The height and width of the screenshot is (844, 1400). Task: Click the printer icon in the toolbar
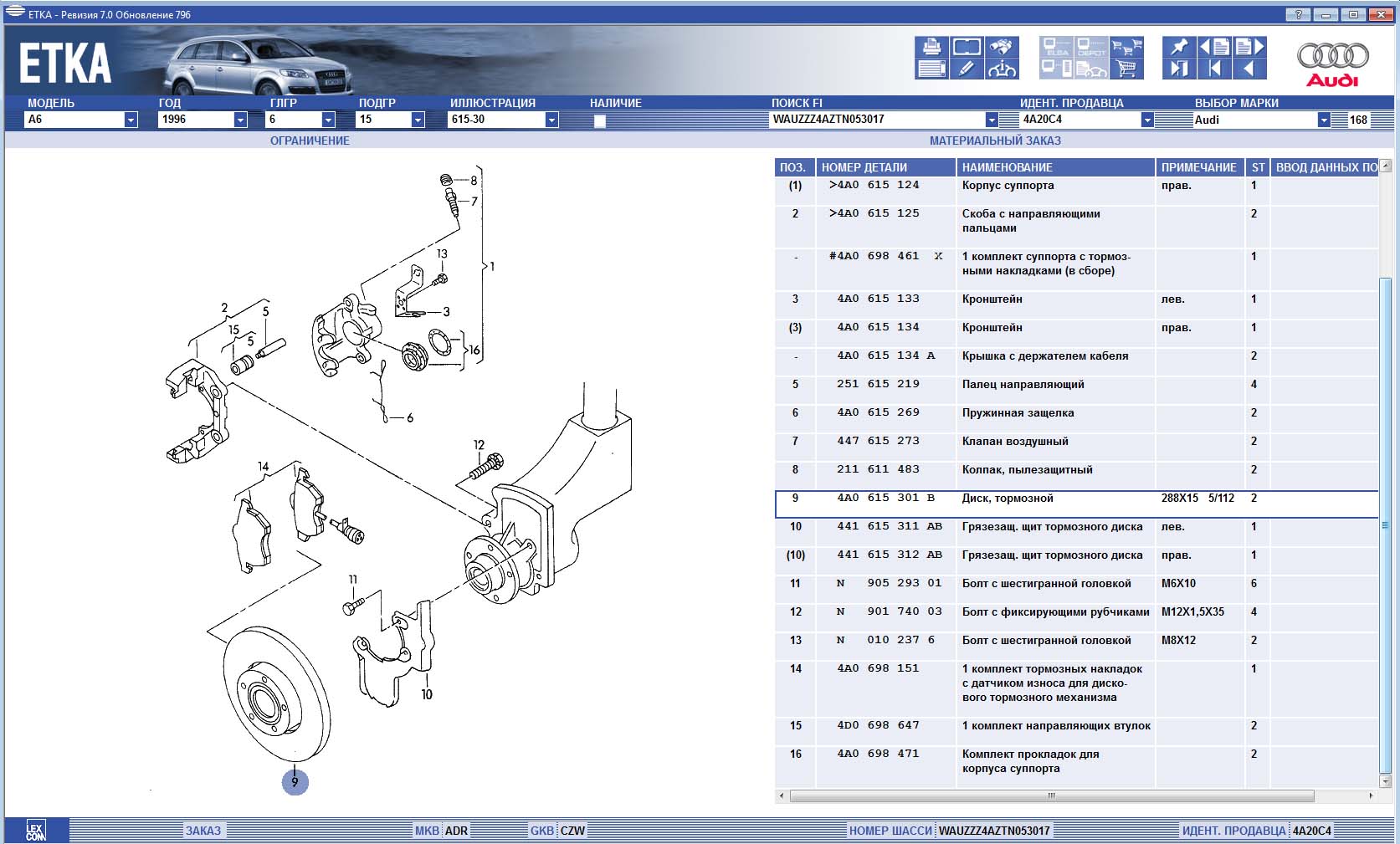click(931, 47)
